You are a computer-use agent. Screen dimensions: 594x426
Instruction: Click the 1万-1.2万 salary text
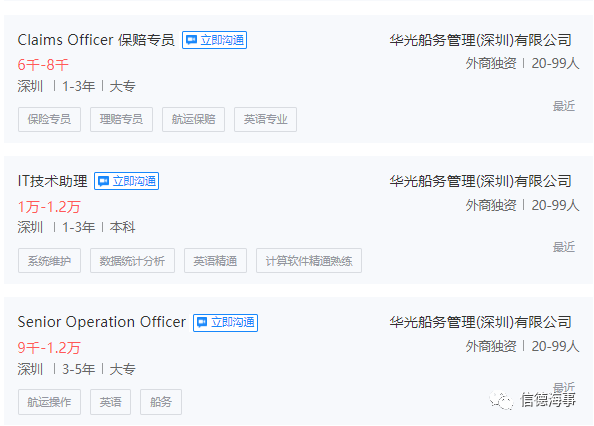pyautogui.click(x=49, y=207)
